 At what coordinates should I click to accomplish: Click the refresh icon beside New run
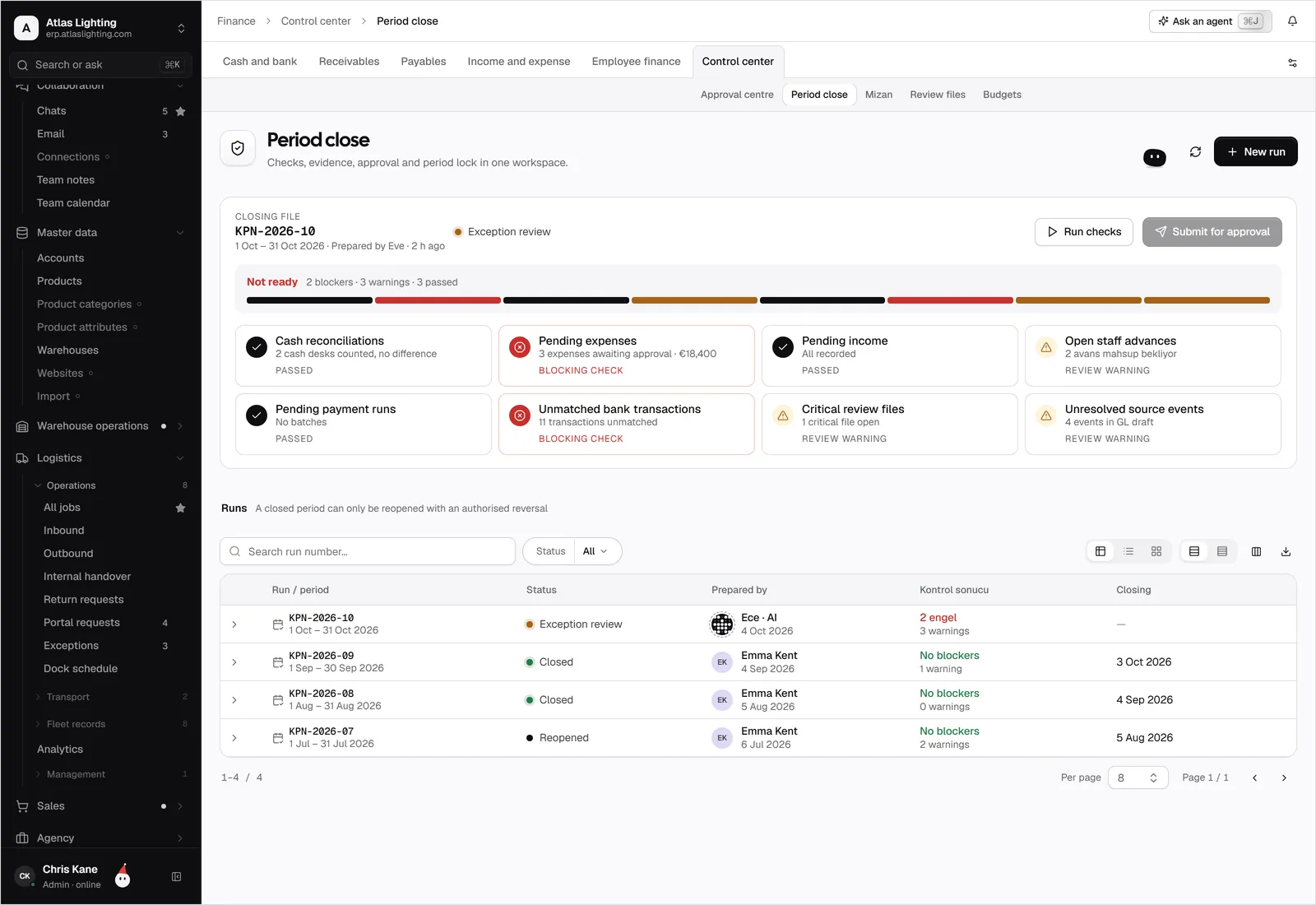[1195, 151]
